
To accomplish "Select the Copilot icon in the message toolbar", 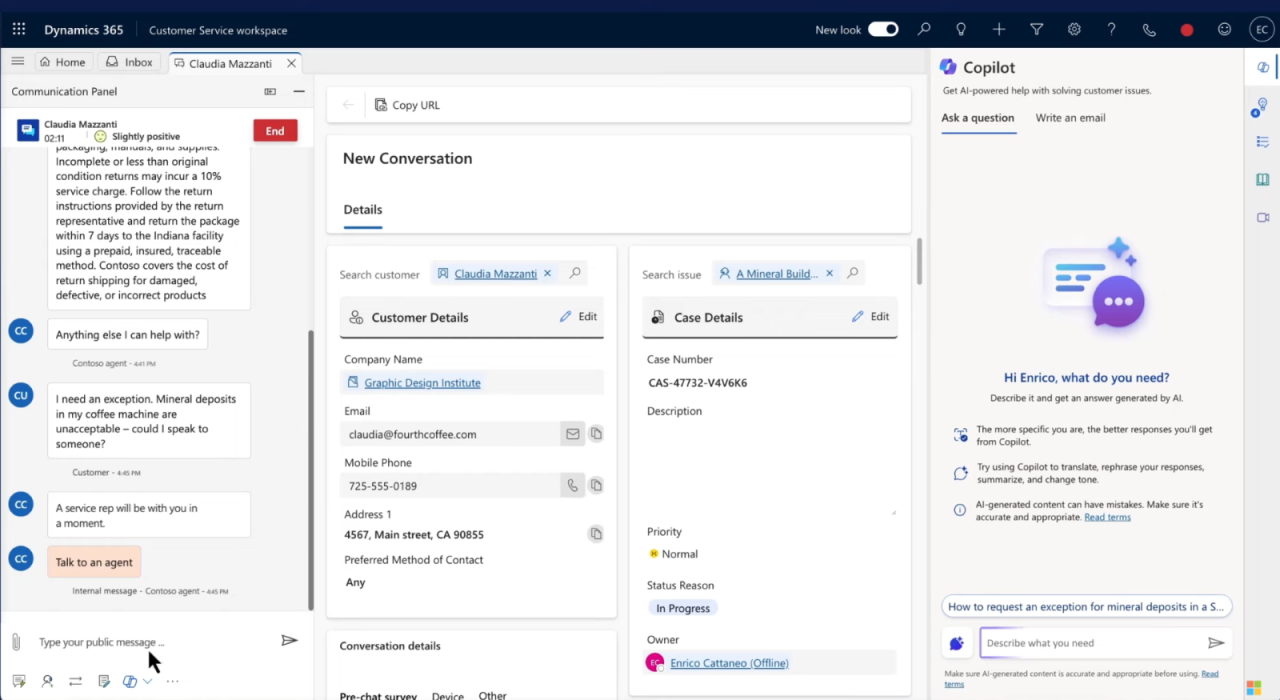I will [x=129, y=681].
